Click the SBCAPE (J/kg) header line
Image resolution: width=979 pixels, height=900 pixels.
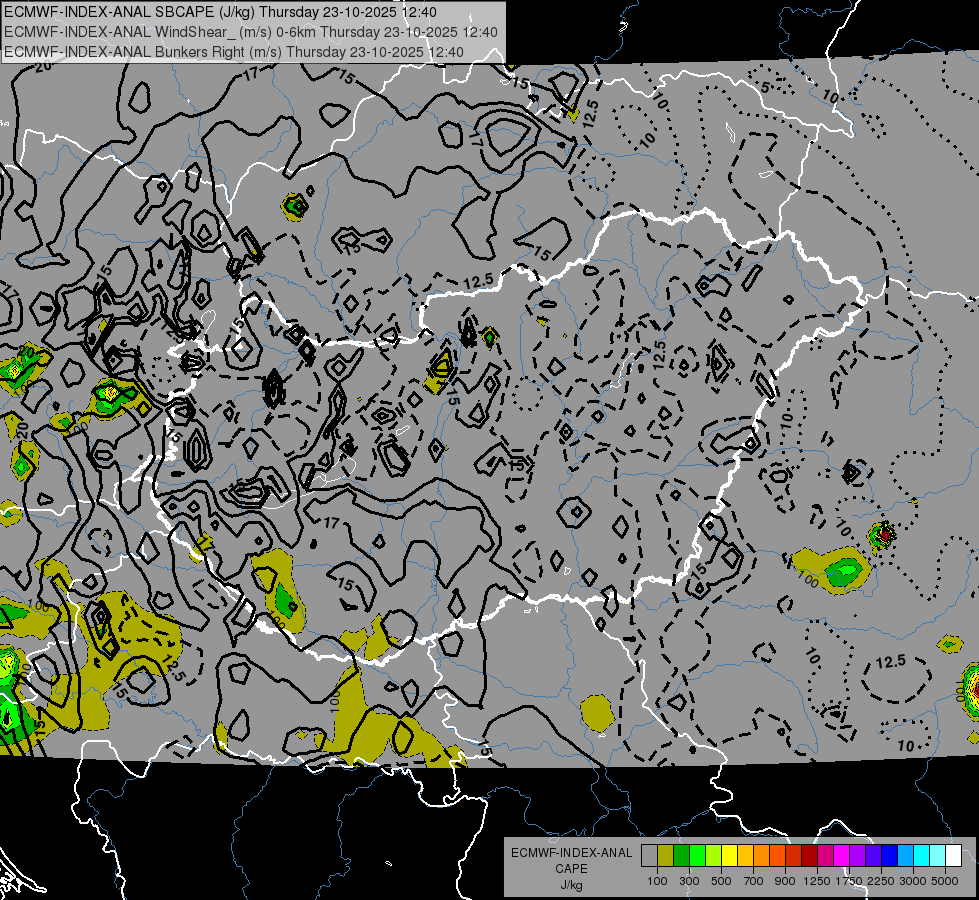click(x=220, y=12)
